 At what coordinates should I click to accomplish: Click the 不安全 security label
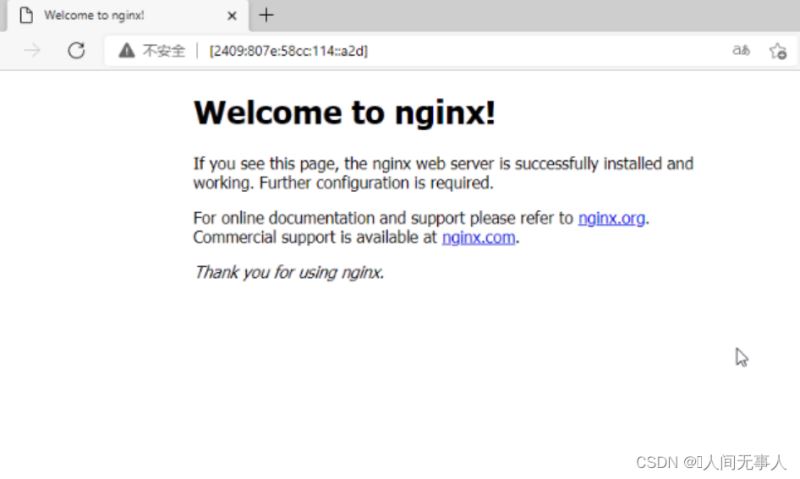164,51
